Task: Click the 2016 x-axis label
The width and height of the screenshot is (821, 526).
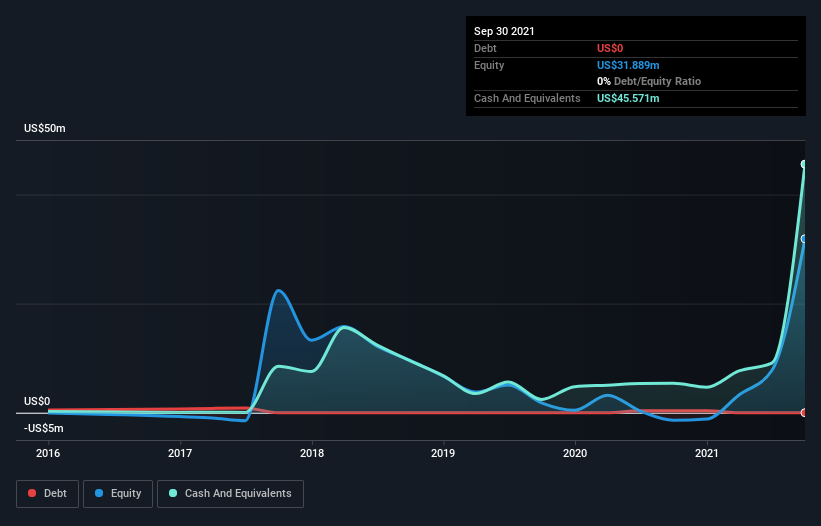Action: [x=48, y=453]
